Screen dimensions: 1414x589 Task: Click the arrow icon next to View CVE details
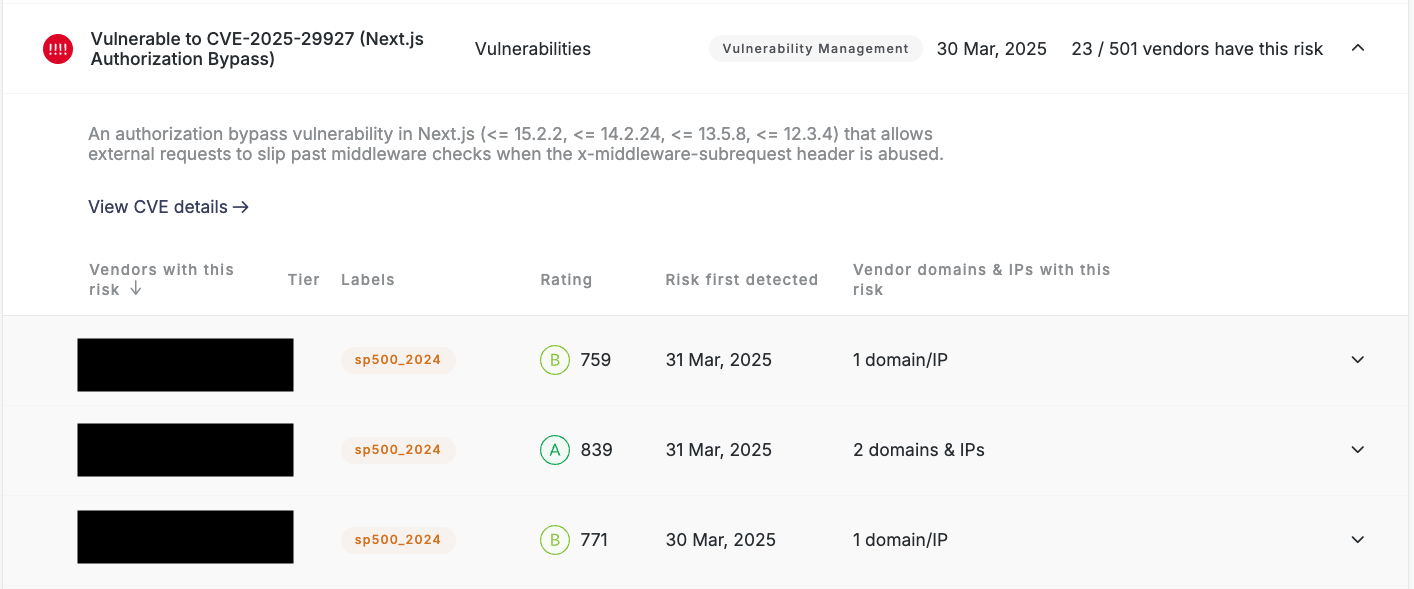coord(241,206)
